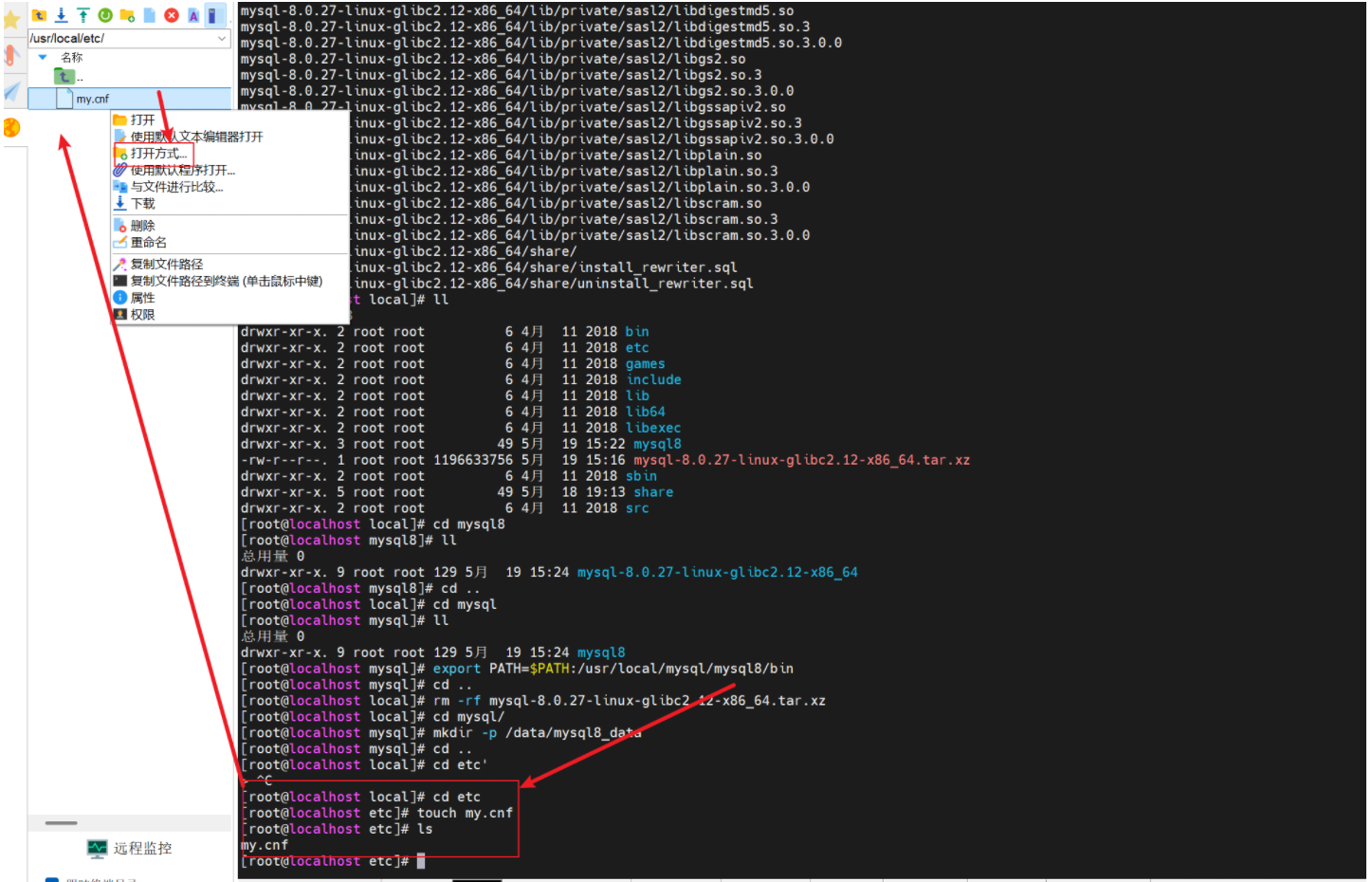Choose 属性 in context menu
The width and height of the screenshot is (1372, 882).
142,298
